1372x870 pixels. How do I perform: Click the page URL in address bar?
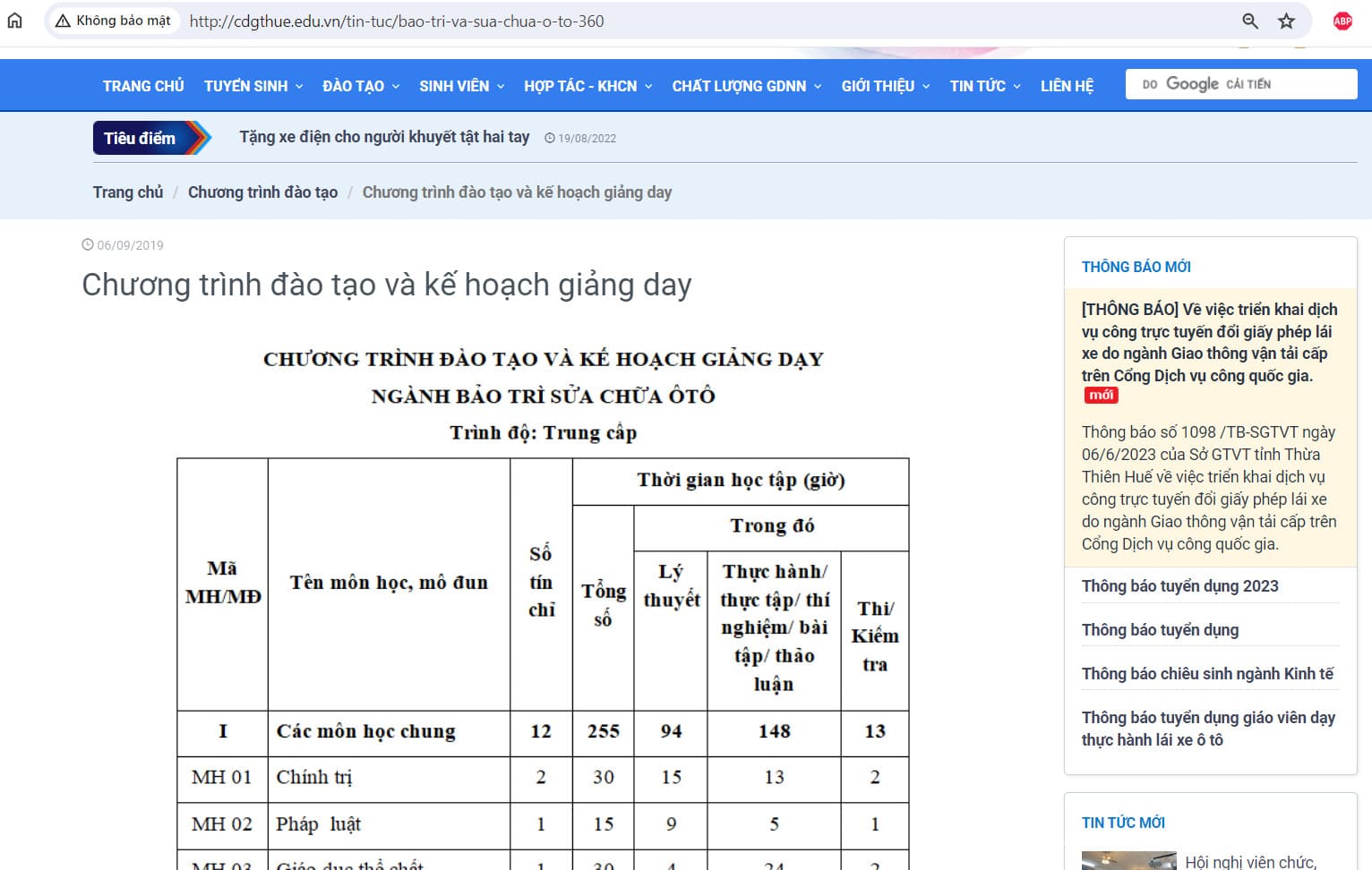(x=397, y=21)
